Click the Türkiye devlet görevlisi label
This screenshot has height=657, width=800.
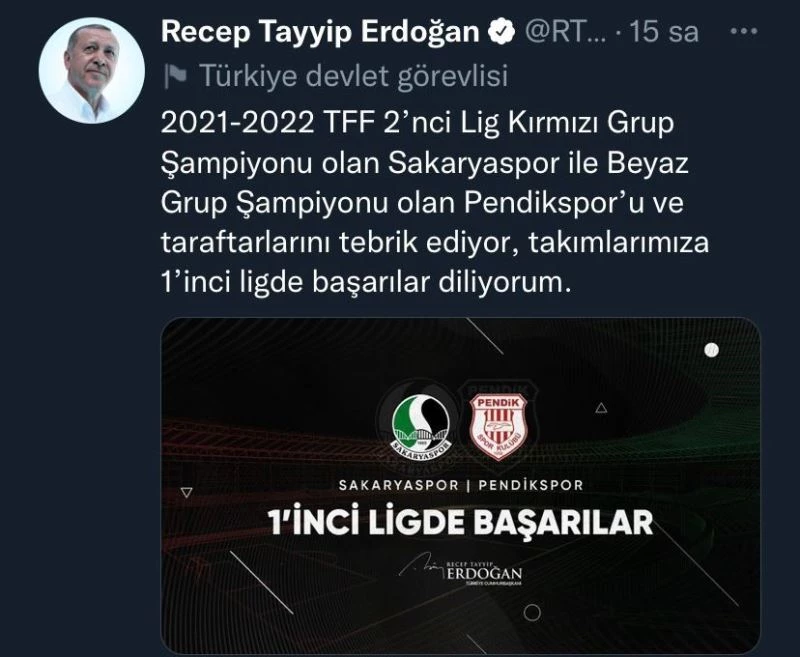pos(354,76)
